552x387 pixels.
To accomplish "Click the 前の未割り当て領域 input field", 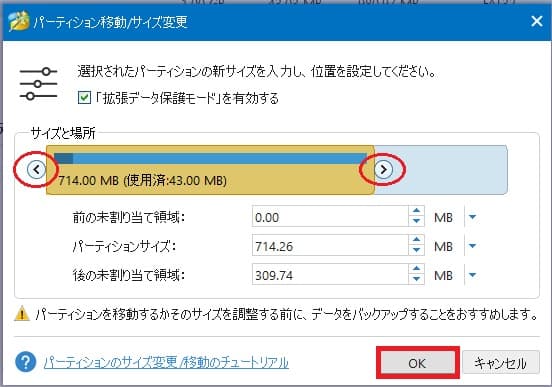I will tap(330, 217).
